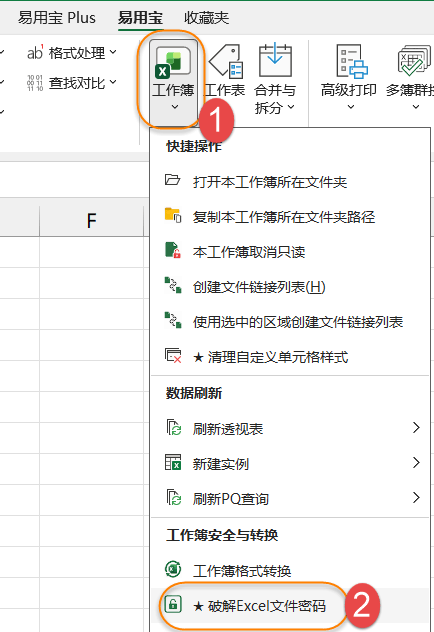434x632 pixels.
Task: Click the icon beside 使用选中的区域创建文件链接列表
Action: 173,320
